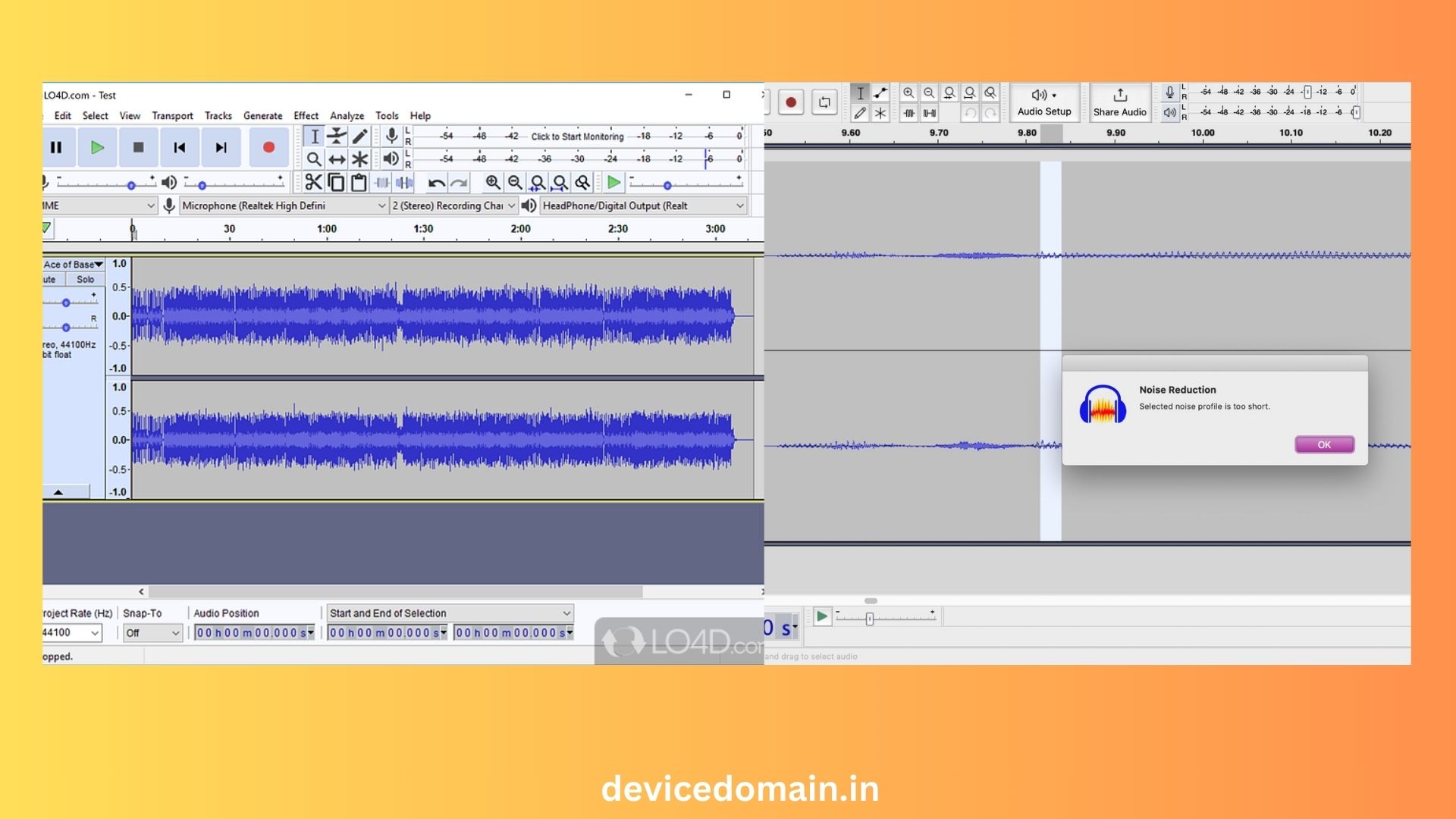This screenshot has height=819, width=1456.
Task: Click OK in the Noise Reduction dialog
Action: (x=1324, y=444)
